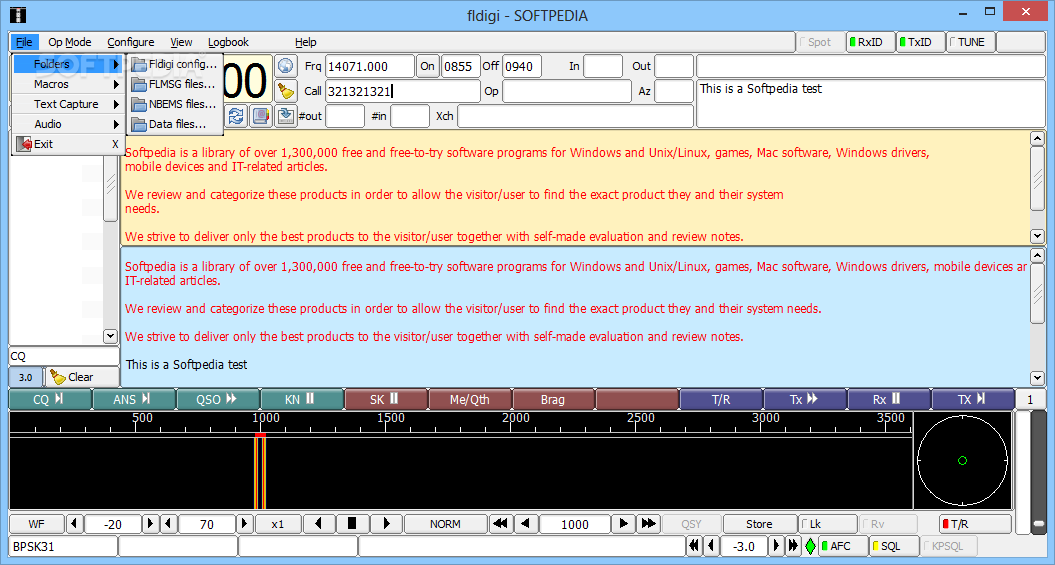
Task: Open the View menu
Action: tap(181, 42)
